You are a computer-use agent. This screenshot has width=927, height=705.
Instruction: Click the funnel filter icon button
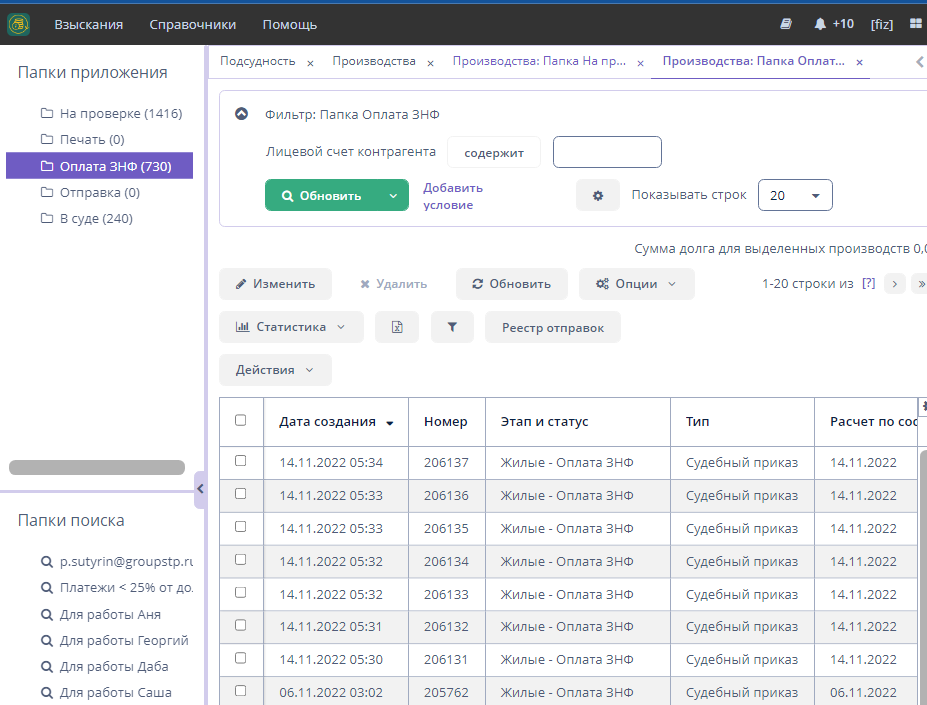[x=453, y=327]
